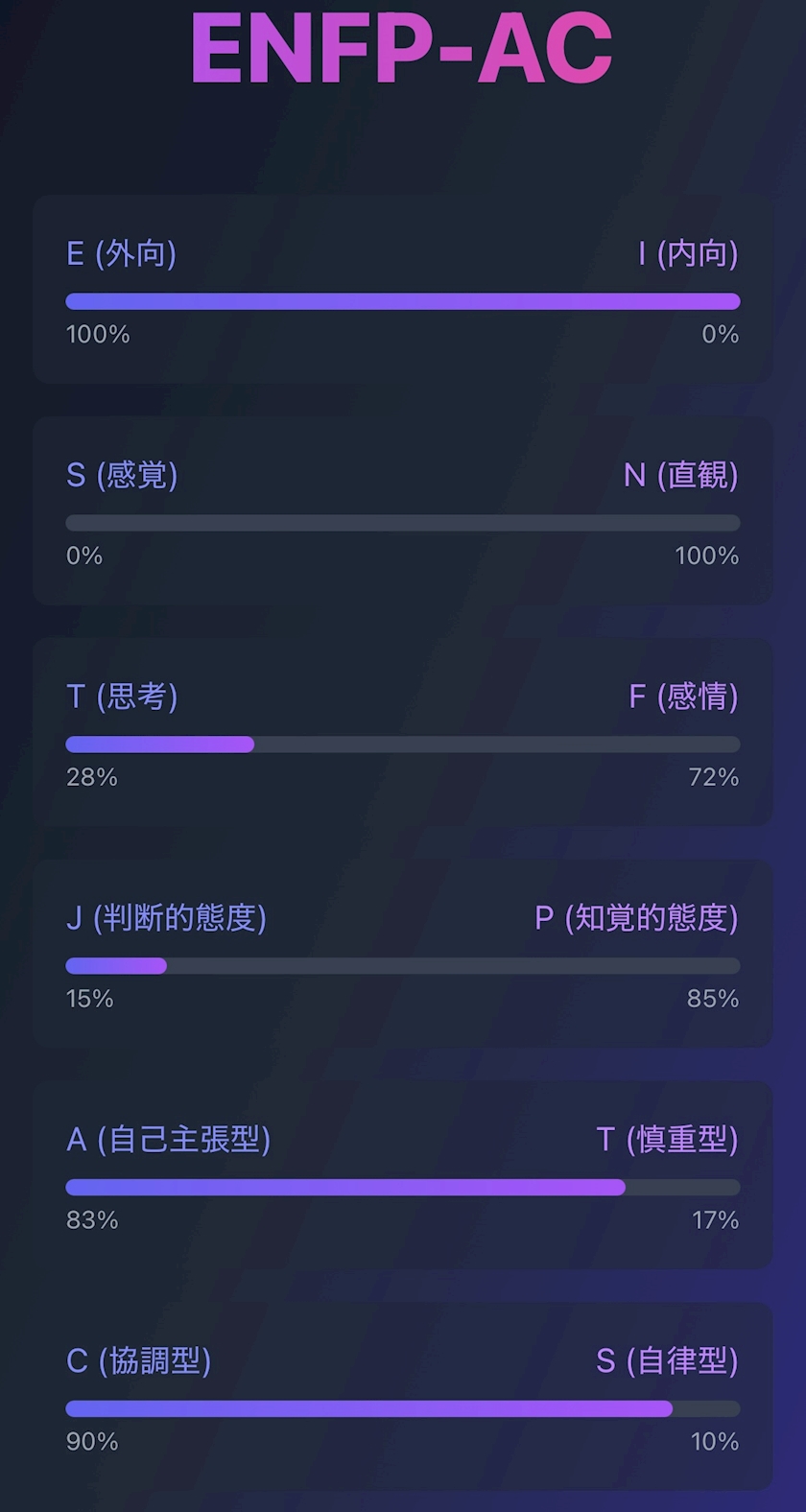Click the T (思考) label
This screenshot has width=806, height=1512.
[x=122, y=697]
